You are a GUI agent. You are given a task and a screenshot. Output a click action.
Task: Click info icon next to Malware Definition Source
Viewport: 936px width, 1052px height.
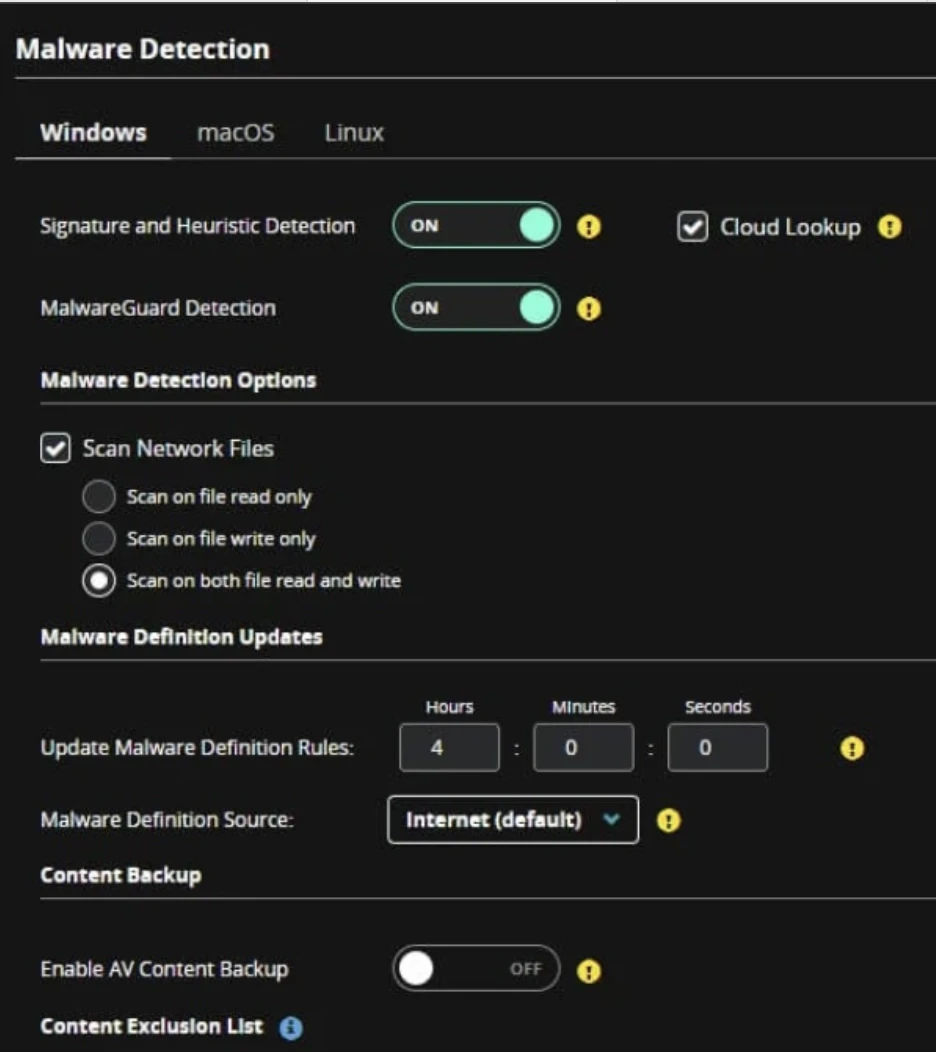[668, 821]
